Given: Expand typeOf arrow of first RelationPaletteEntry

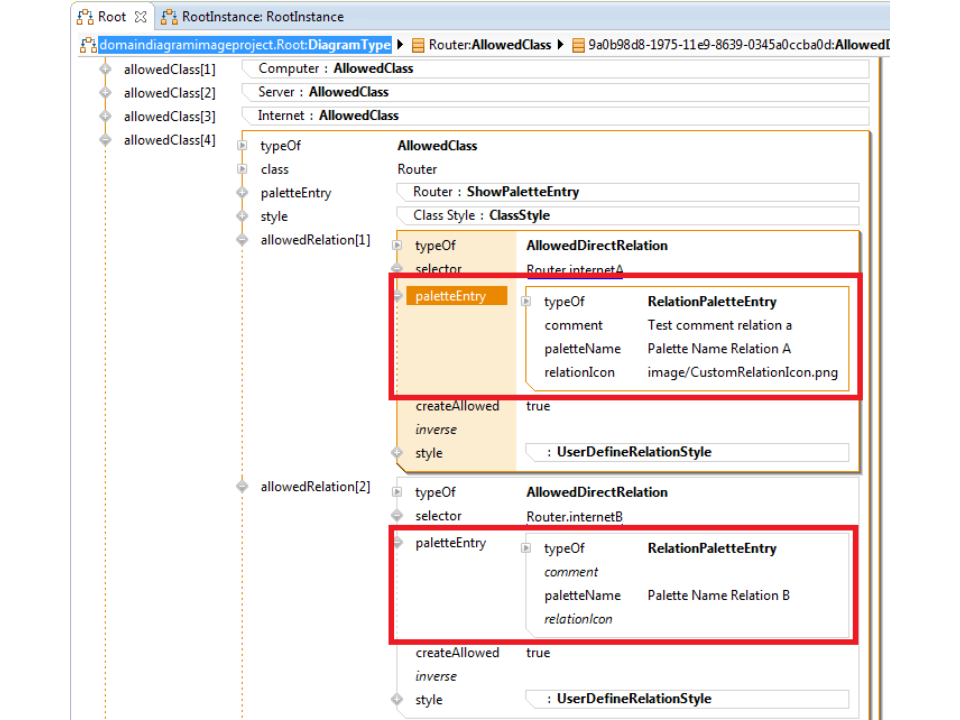Looking at the screenshot, I should click(526, 301).
